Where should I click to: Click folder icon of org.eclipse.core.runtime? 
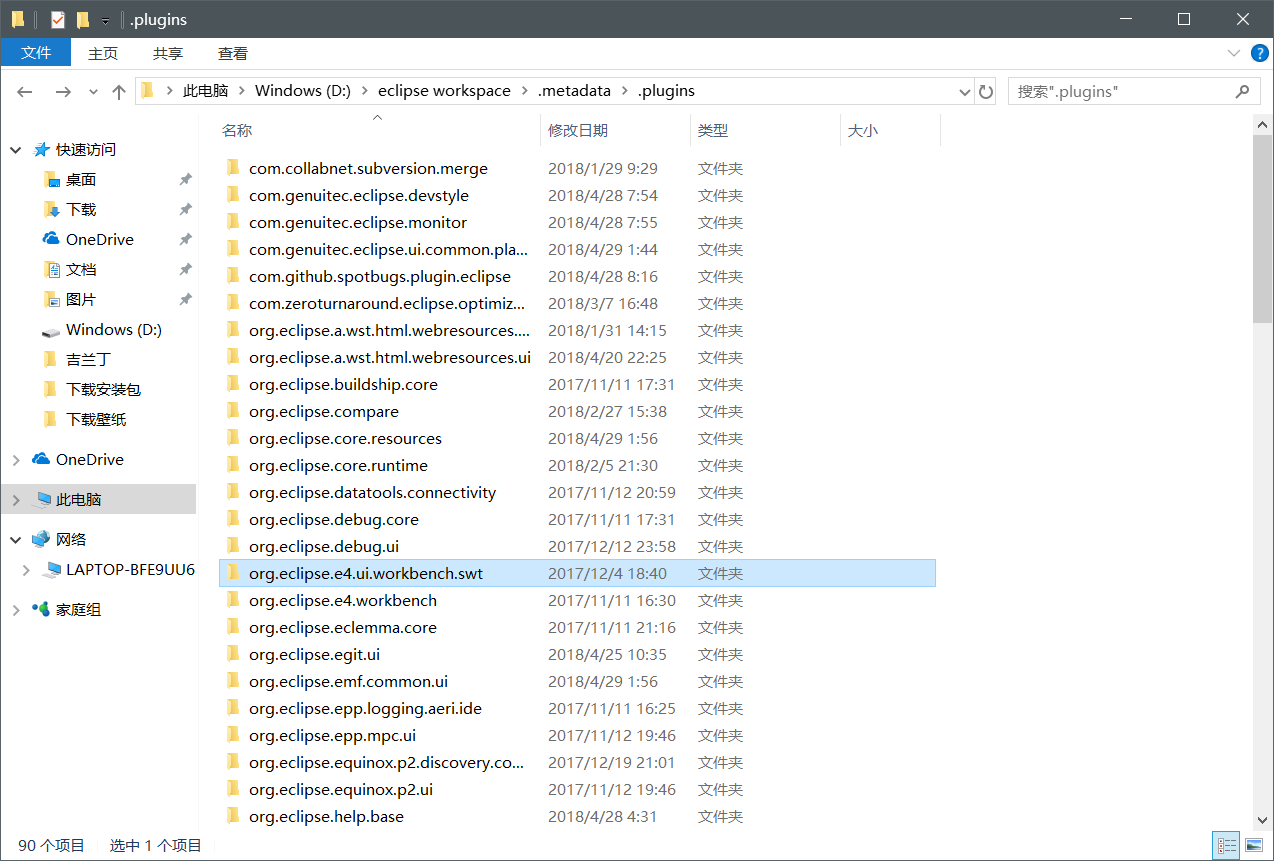pos(233,466)
